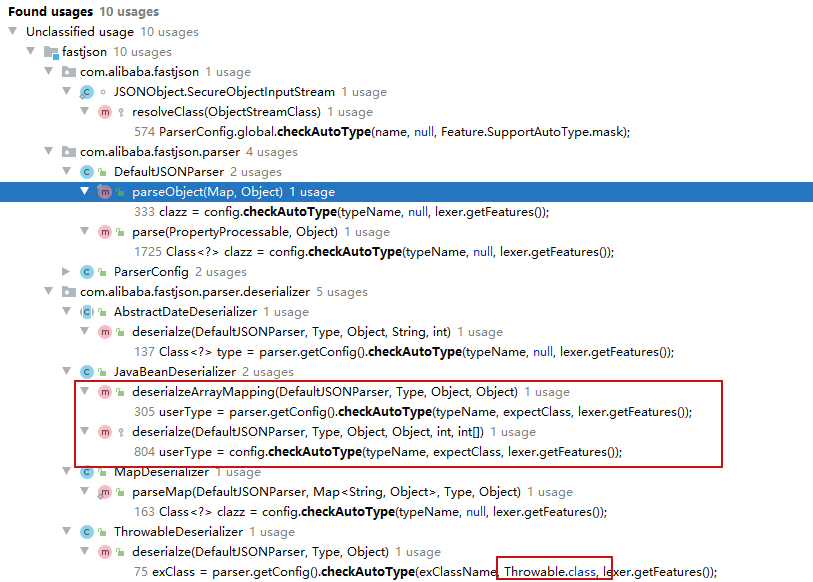Collapse the DefaultJSONParser class node
This screenshot has width=813, height=582.
[x=66, y=171]
